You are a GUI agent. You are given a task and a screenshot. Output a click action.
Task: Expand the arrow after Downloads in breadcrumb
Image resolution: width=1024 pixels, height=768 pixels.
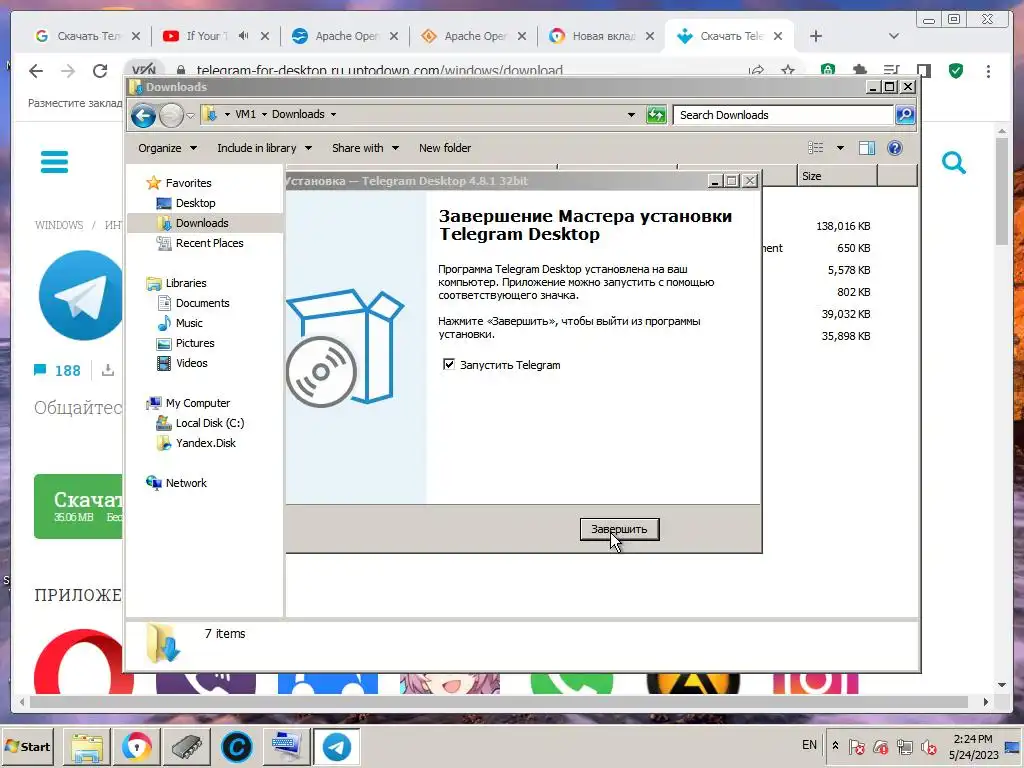coord(333,114)
